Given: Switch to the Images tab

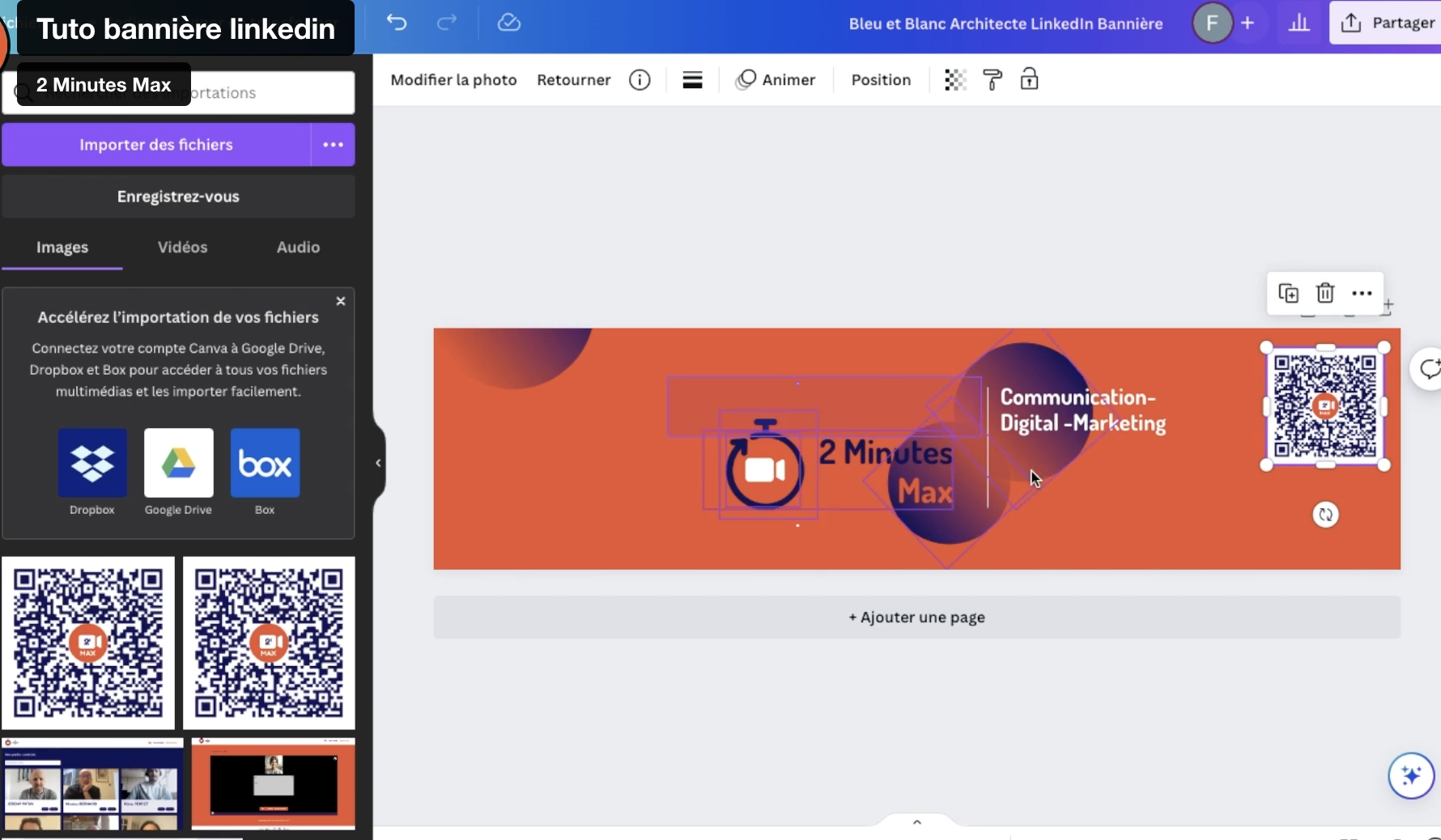Looking at the screenshot, I should point(62,248).
